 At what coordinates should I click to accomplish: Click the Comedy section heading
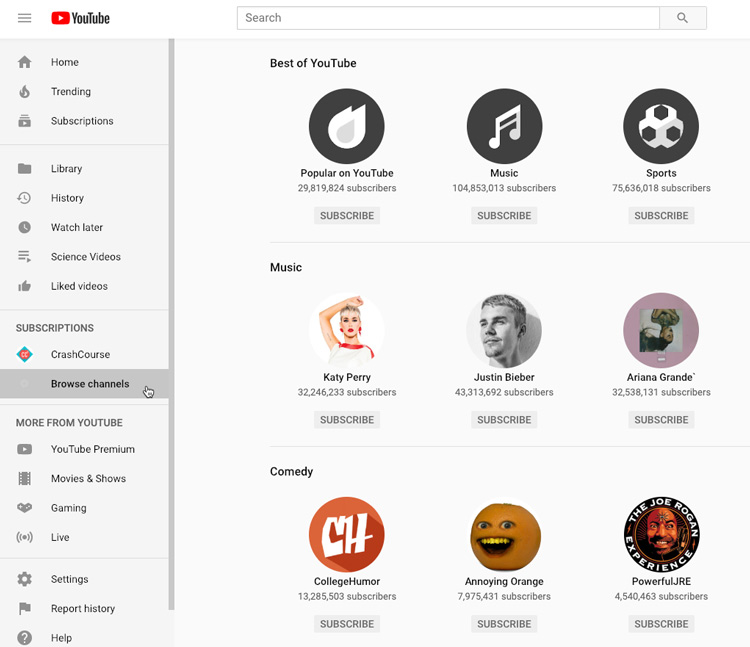(x=291, y=472)
